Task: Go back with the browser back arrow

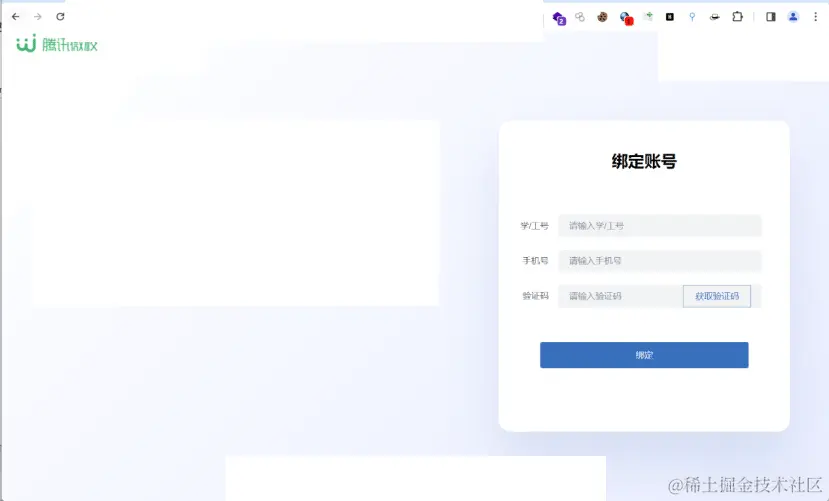Action: pyautogui.click(x=16, y=17)
